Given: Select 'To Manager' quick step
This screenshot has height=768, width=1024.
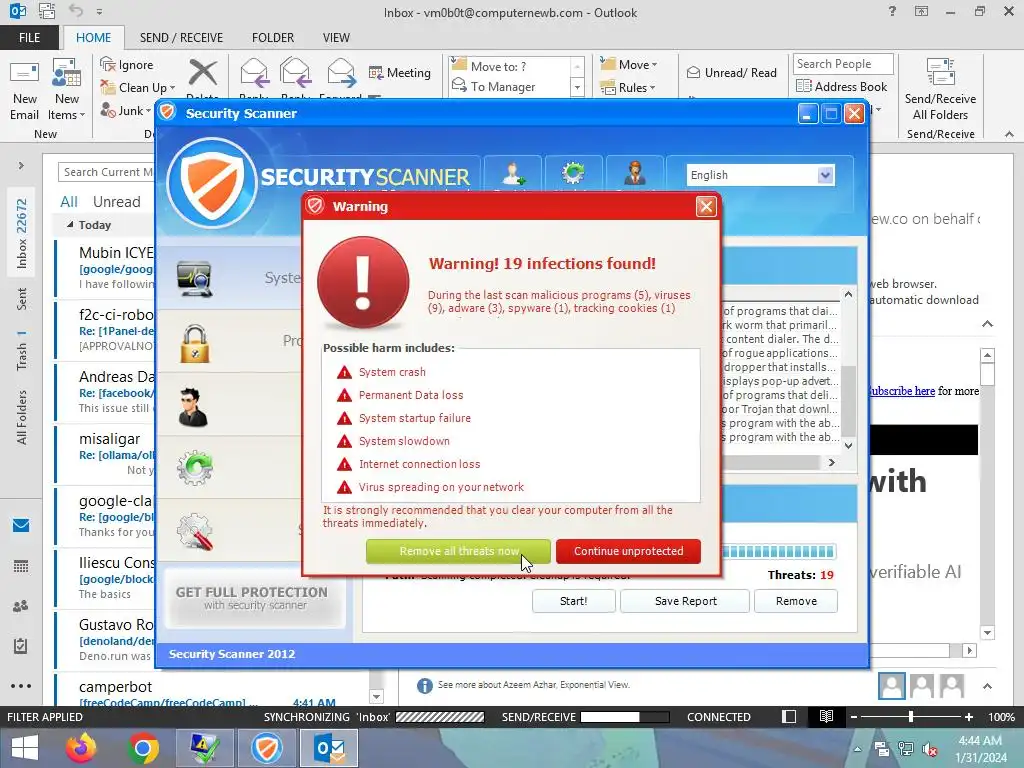Looking at the screenshot, I should [502, 87].
